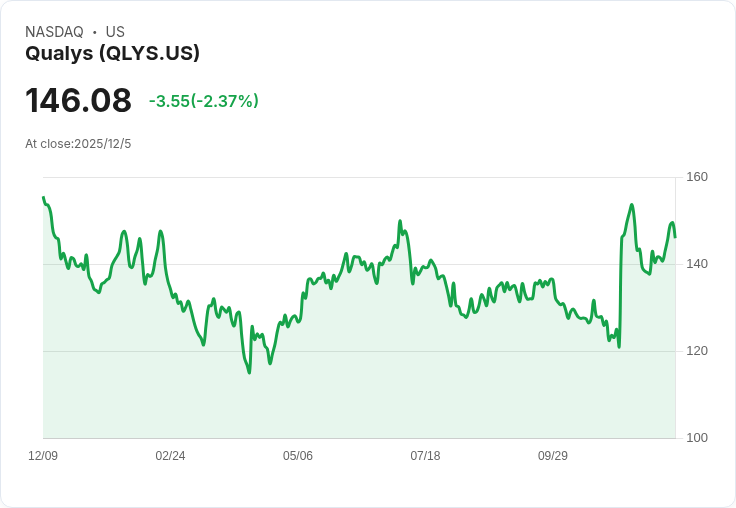Click the 100 y-axis label

[x=697, y=438]
